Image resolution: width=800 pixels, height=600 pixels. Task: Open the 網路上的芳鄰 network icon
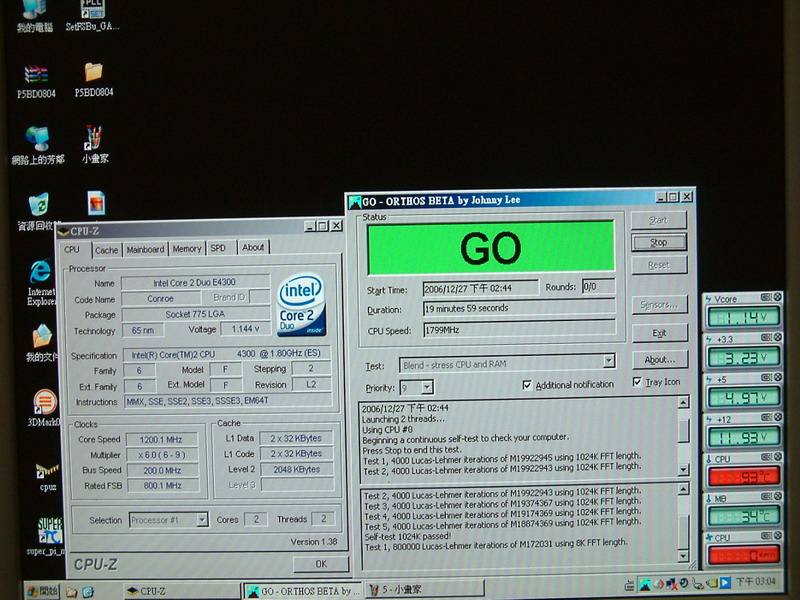[x=38, y=144]
